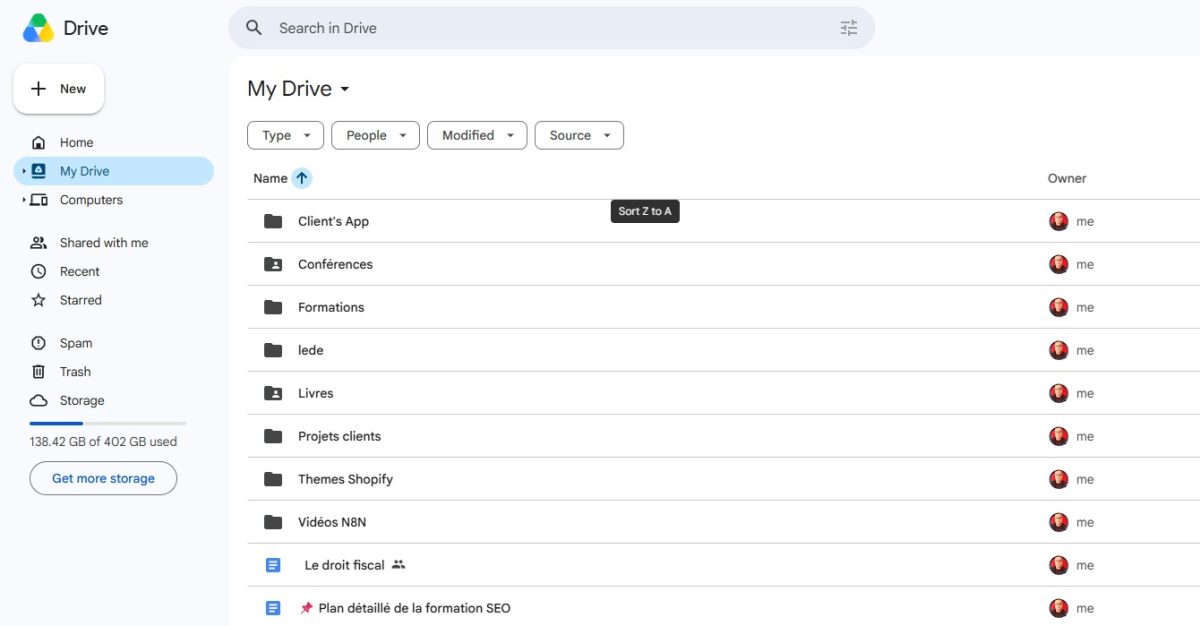1200x626 pixels.
Task: Click the Le droit fiscal document icon
Action: pyautogui.click(x=273, y=565)
